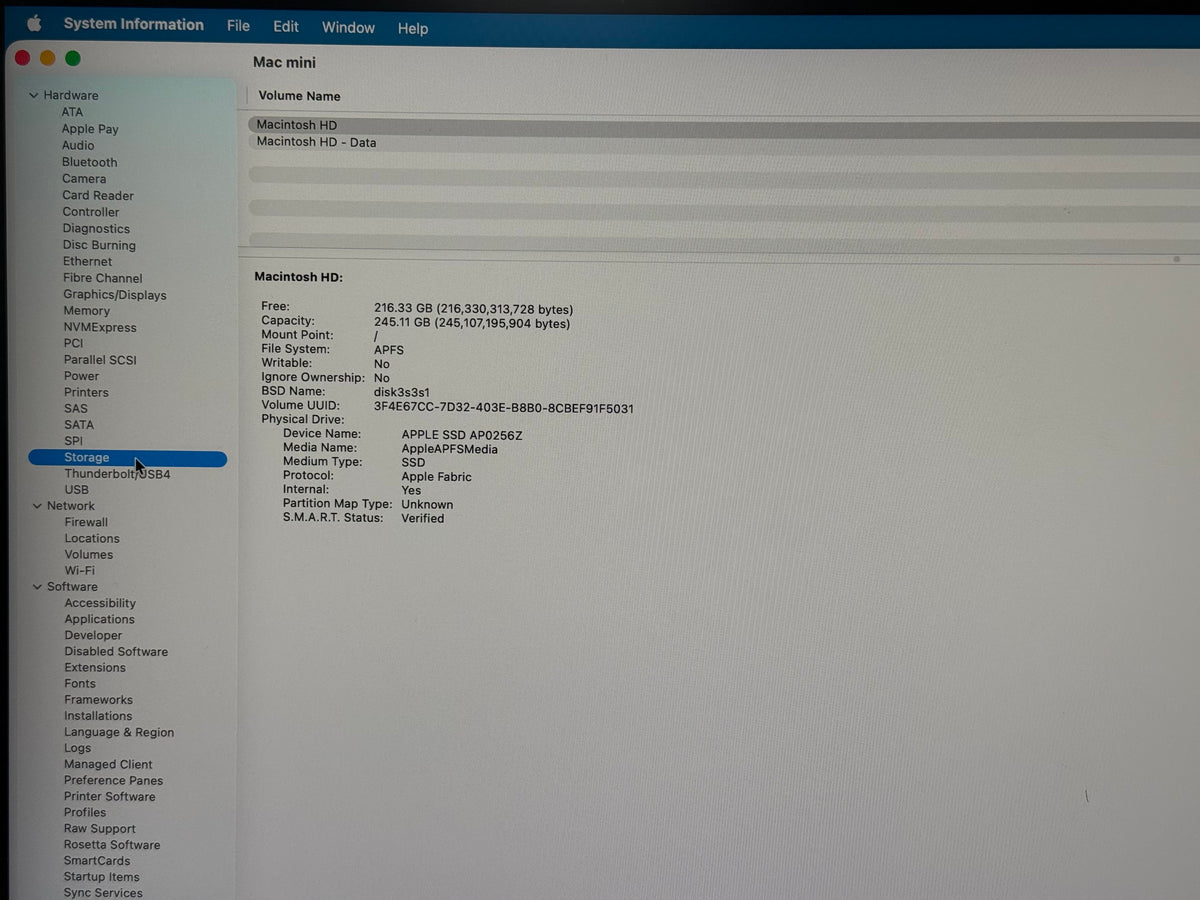Click the Free space value 216.33 GB
This screenshot has height=900, width=1200.
(x=402, y=309)
